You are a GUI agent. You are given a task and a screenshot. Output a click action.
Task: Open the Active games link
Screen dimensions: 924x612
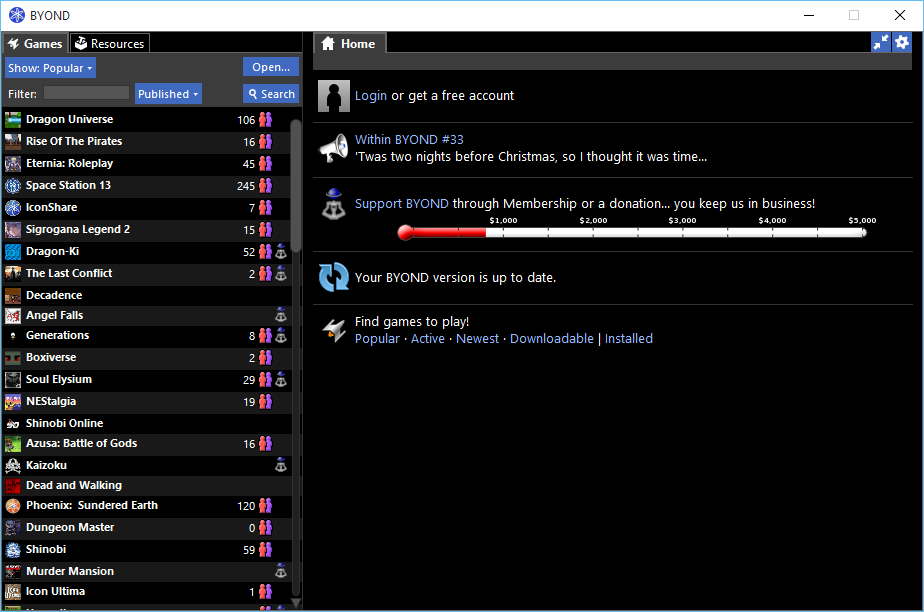[428, 339]
